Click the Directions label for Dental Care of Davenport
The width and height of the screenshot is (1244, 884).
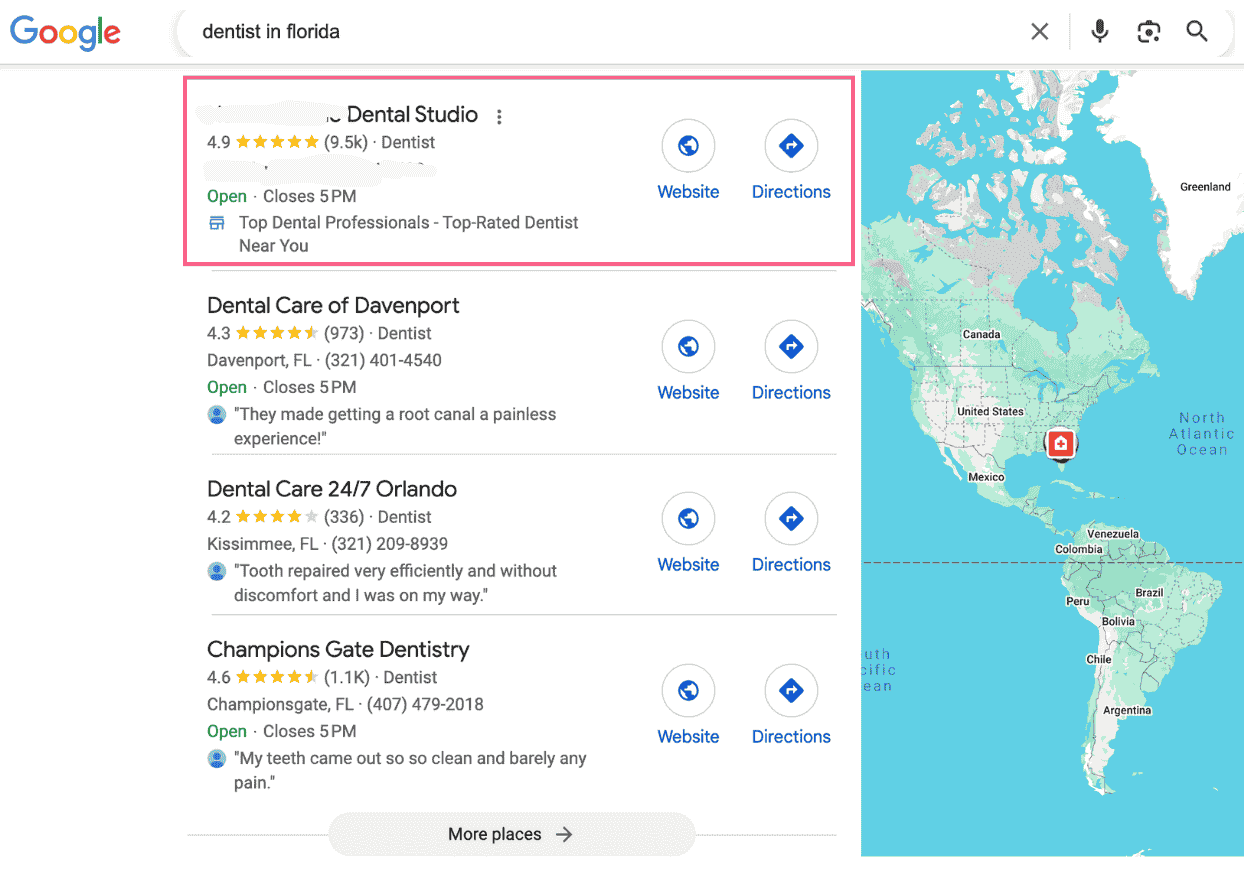pyautogui.click(x=791, y=393)
